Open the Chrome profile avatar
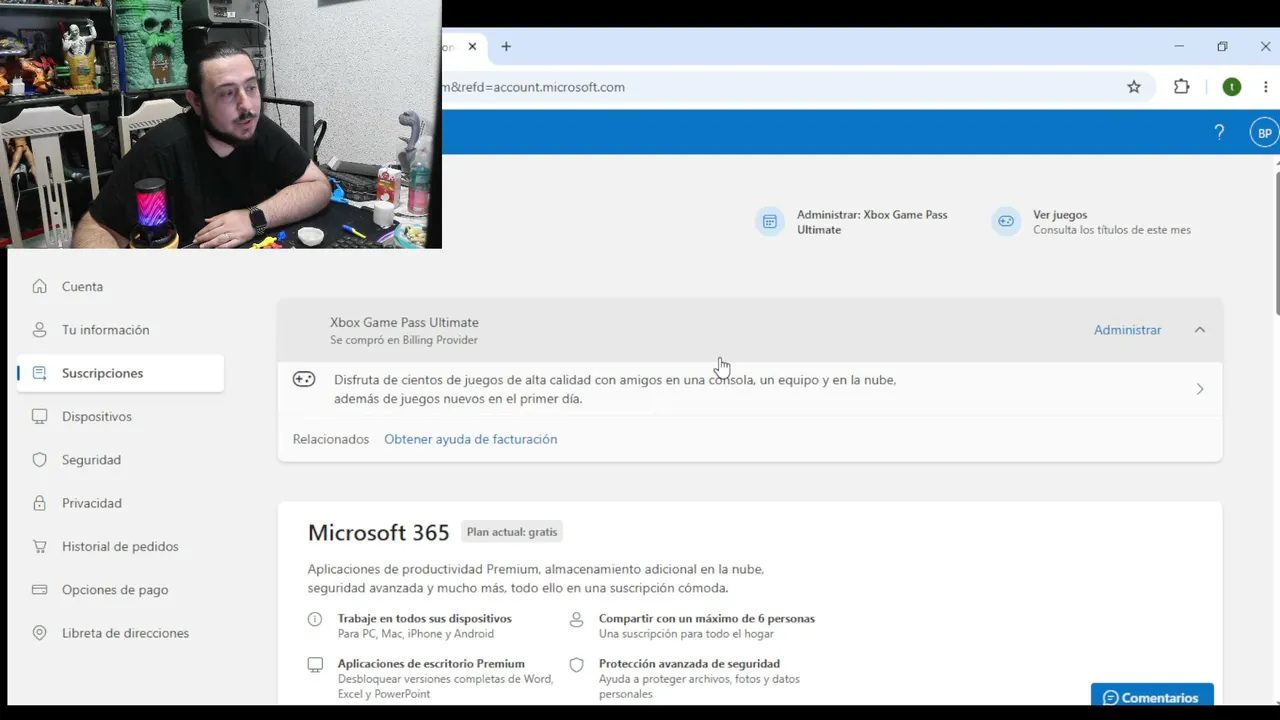The width and height of the screenshot is (1280, 720). (1232, 87)
